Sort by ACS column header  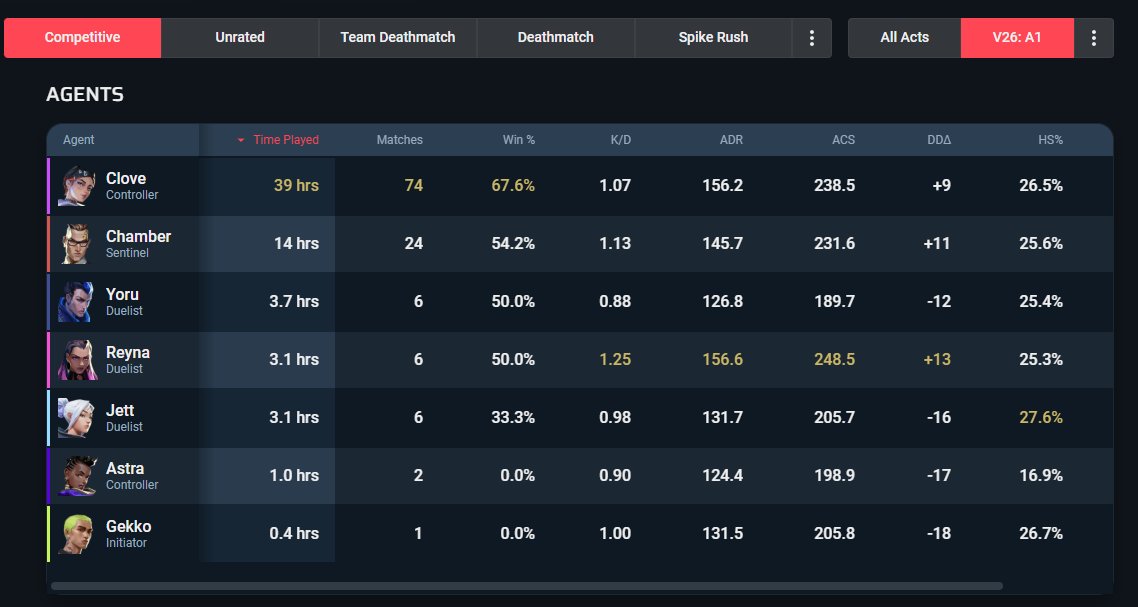(843, 140)
